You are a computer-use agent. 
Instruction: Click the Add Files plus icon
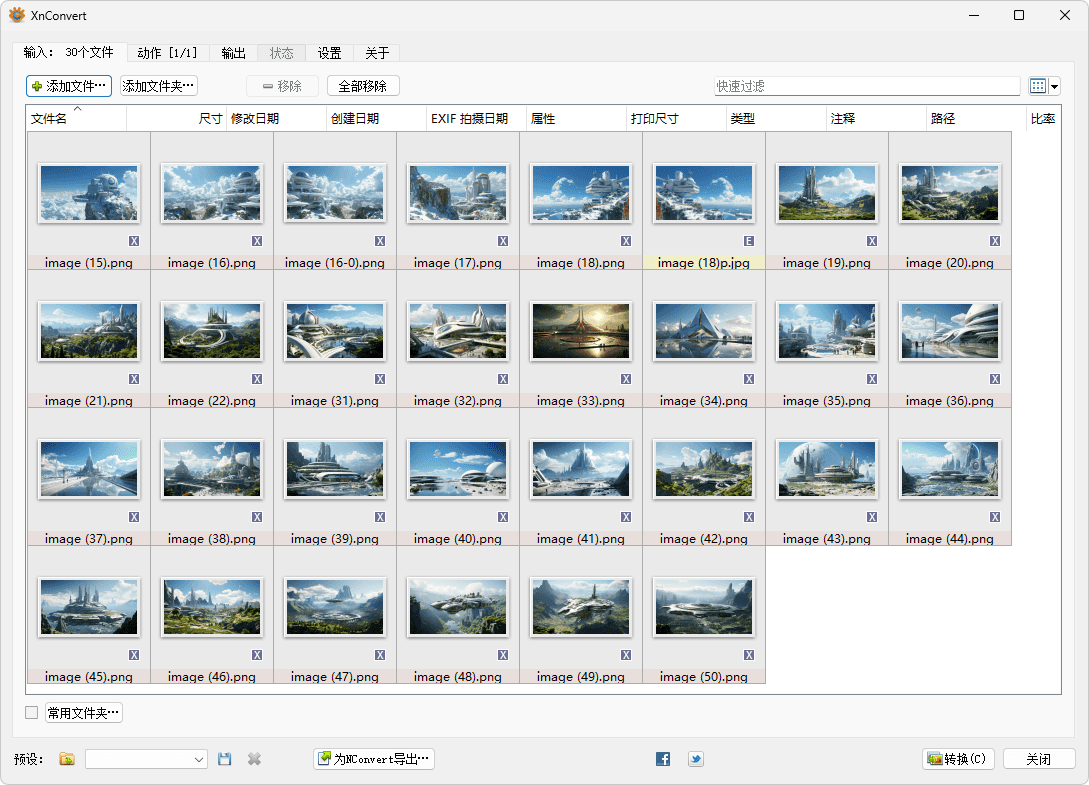pos(37,86)
